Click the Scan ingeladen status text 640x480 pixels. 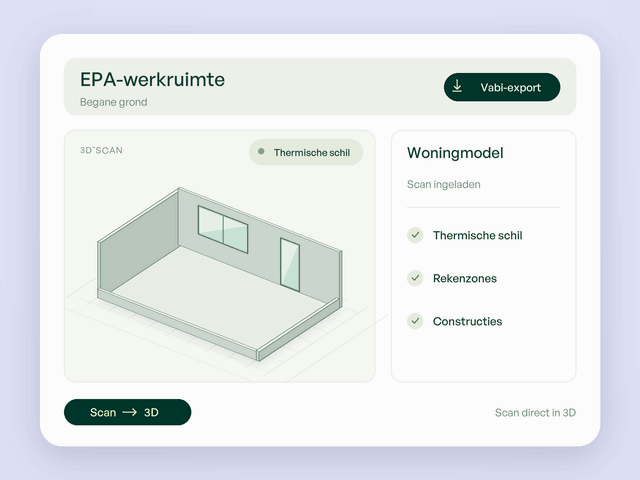pos(444,184)
